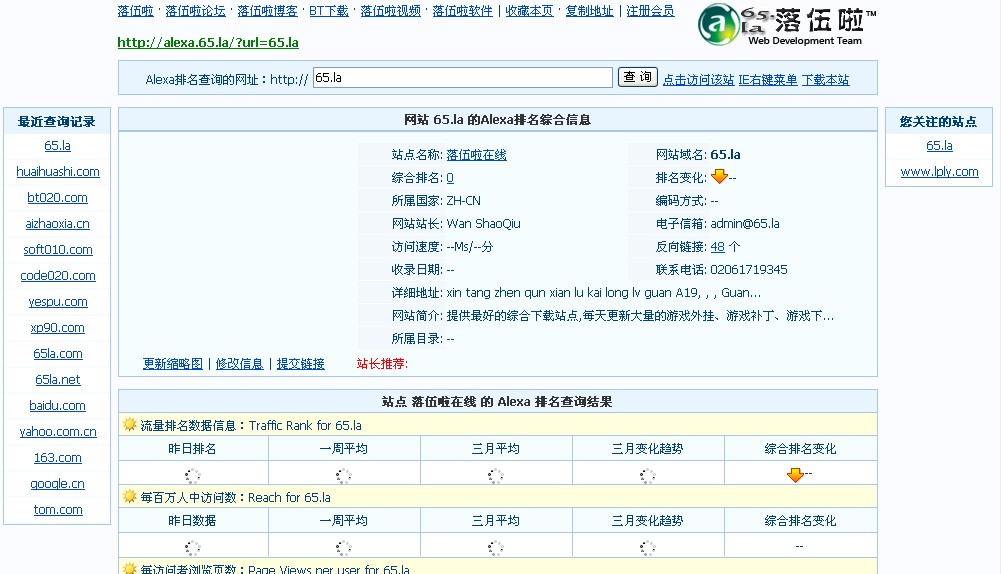Click the loading spinner under 昨日排名
Screen dimensions: 1001x574
pyautogui.click(x=192, y=476)
